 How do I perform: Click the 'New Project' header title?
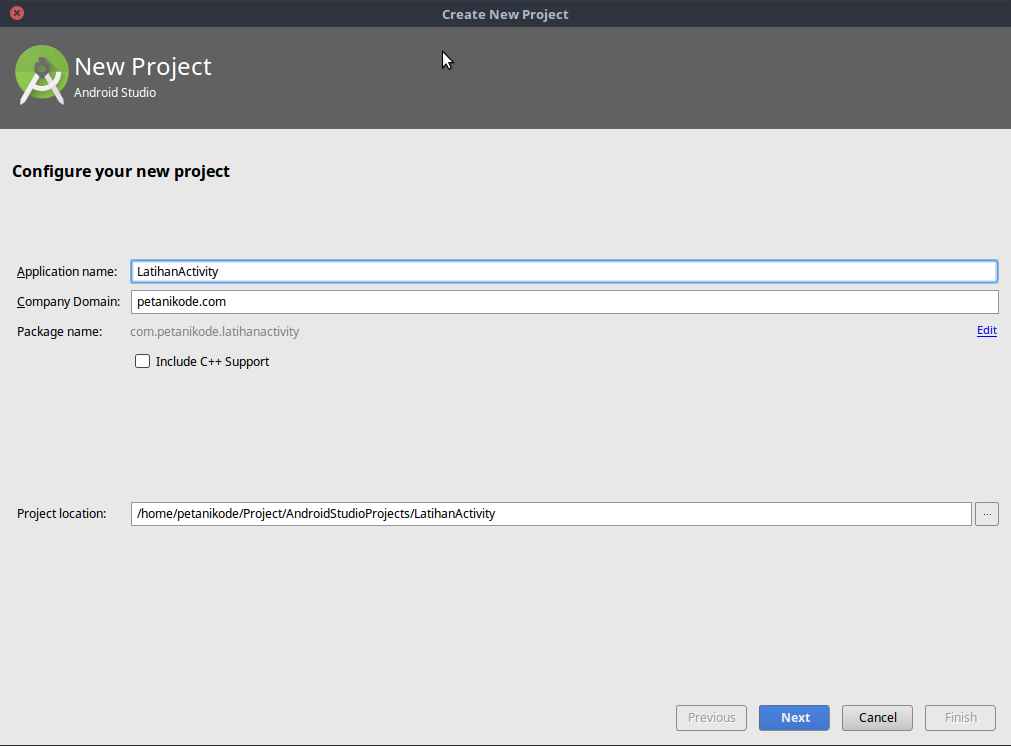pos(143,66)
